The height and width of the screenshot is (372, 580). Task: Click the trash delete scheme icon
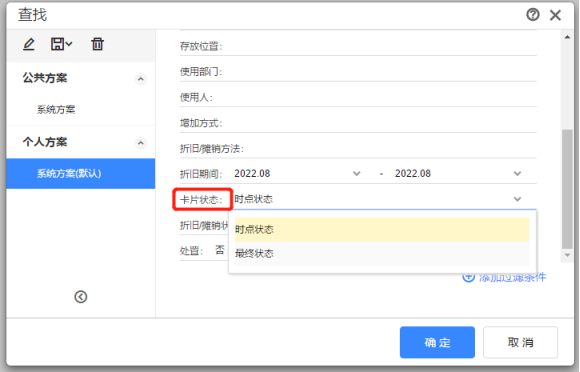pyautogui.click(x=98, y=44)
